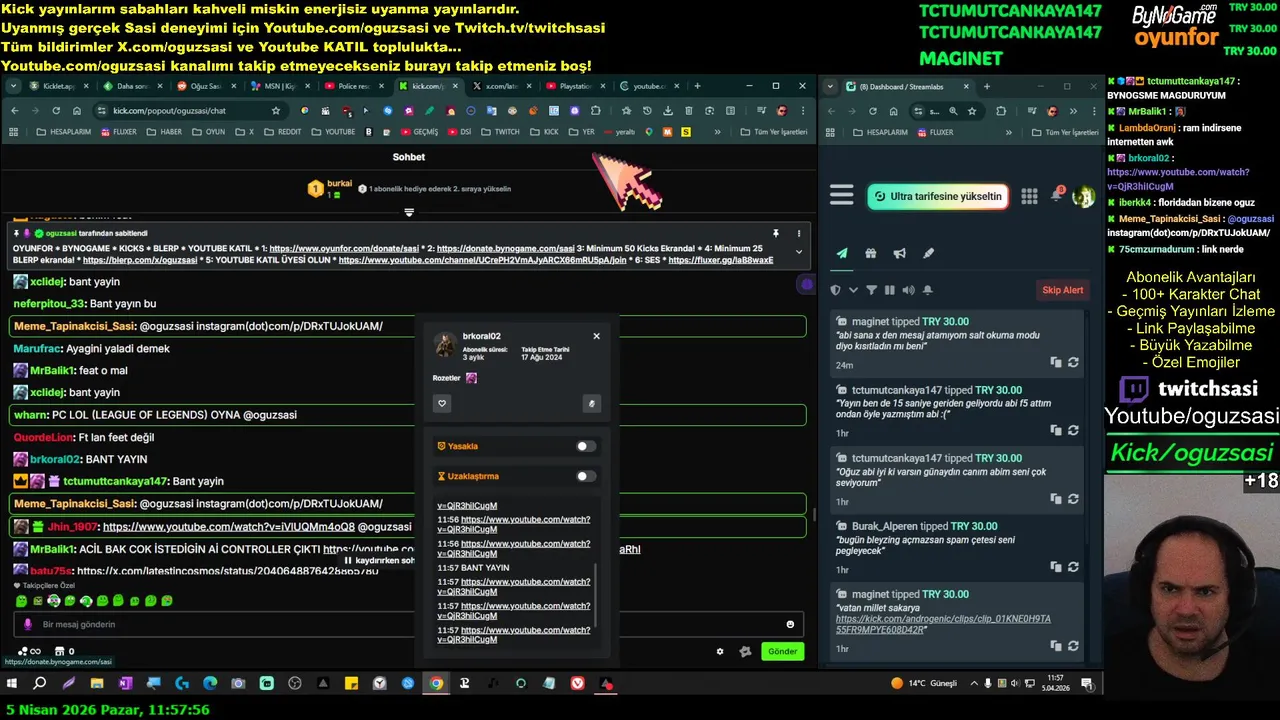Select the paper plane events tab
Viewport: 1280px width, 720px height.
click(842, 254)
